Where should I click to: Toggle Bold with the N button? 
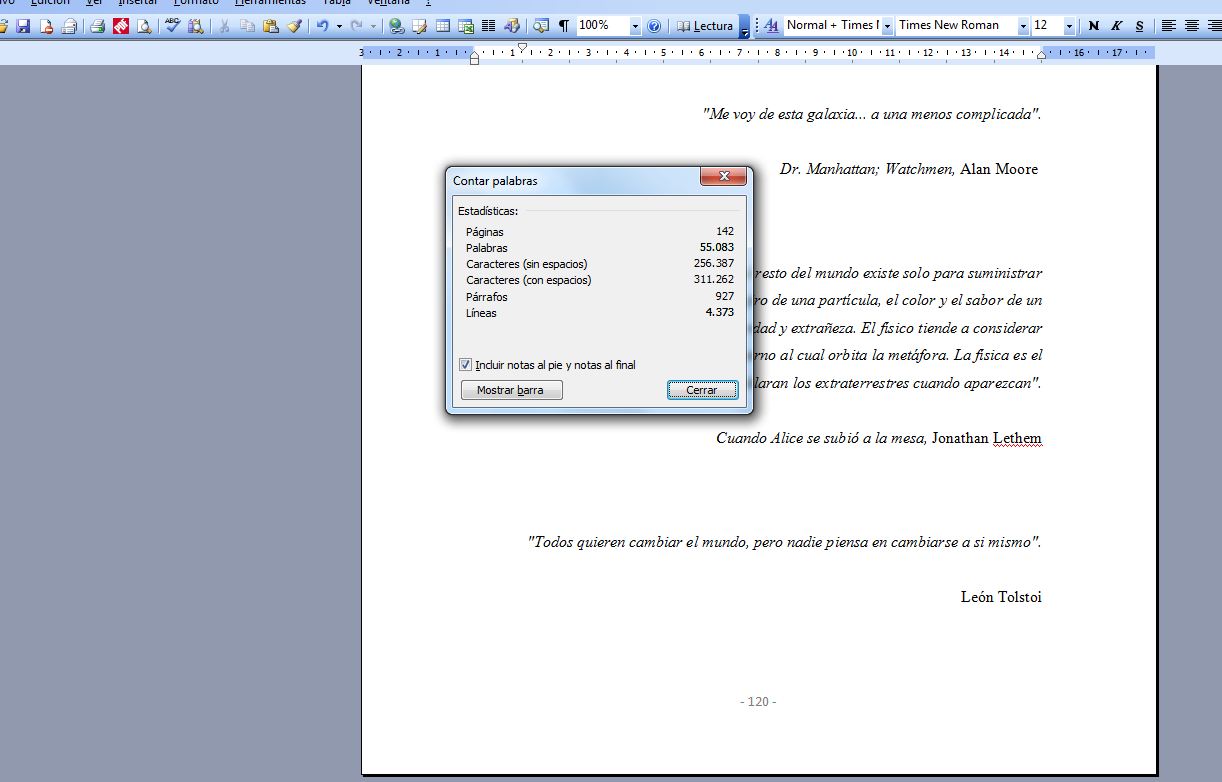click(1093, 26)
